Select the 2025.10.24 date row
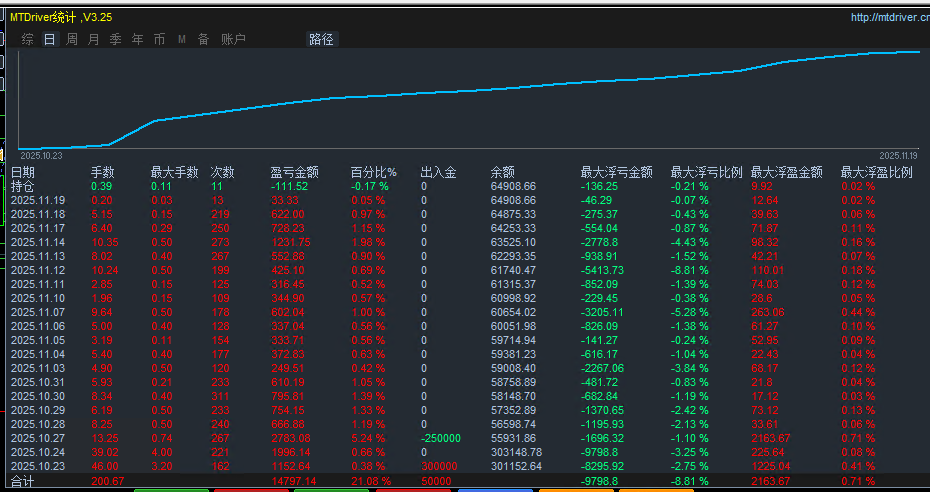The height and width of the screenshot is (492, 930). point(38,452)
